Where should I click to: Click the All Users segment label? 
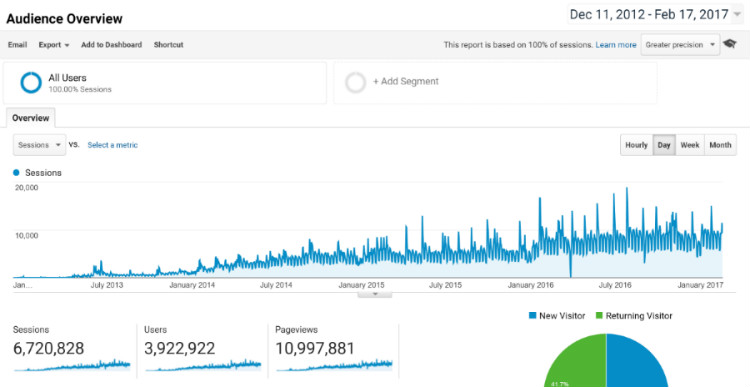pyautogui.click(x=67, y=77)
